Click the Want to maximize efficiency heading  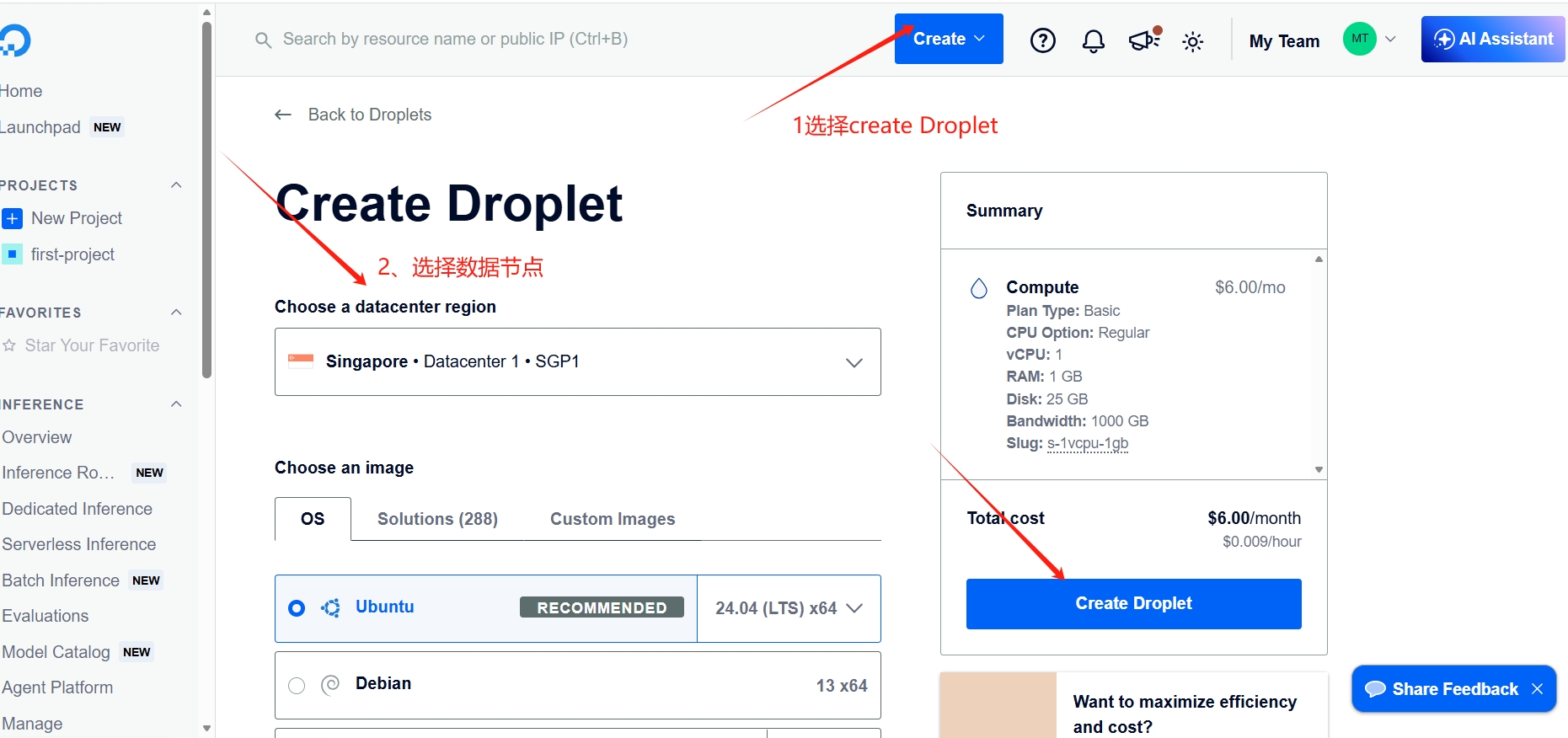coord(1185,714)
